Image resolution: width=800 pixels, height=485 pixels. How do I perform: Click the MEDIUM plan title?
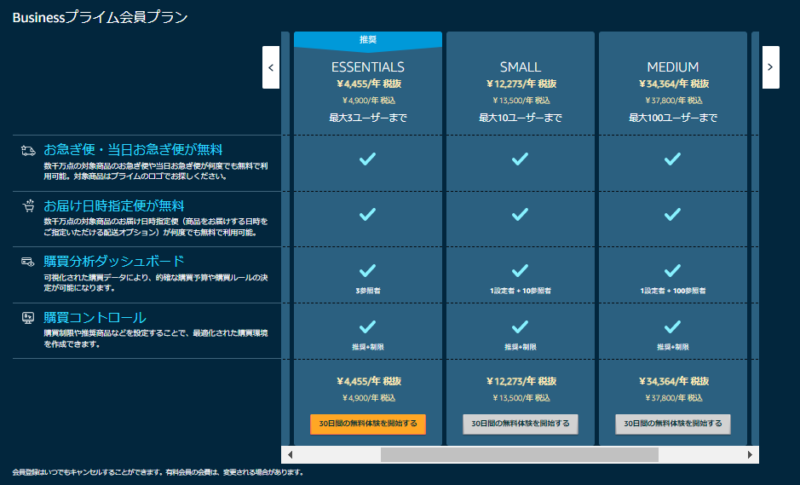point(673,67)
